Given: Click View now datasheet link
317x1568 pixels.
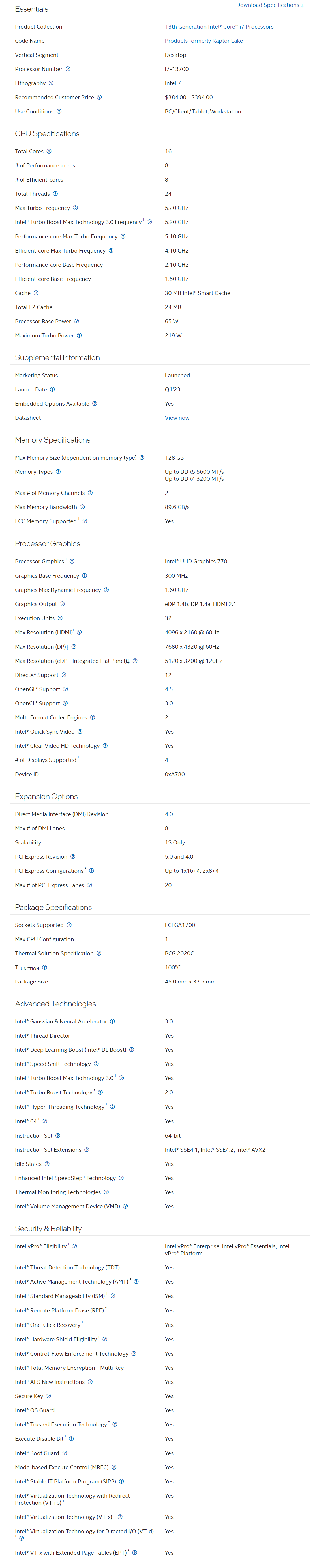Looking at the screenshot, I should pyautogui.click(x=177, y=418).
